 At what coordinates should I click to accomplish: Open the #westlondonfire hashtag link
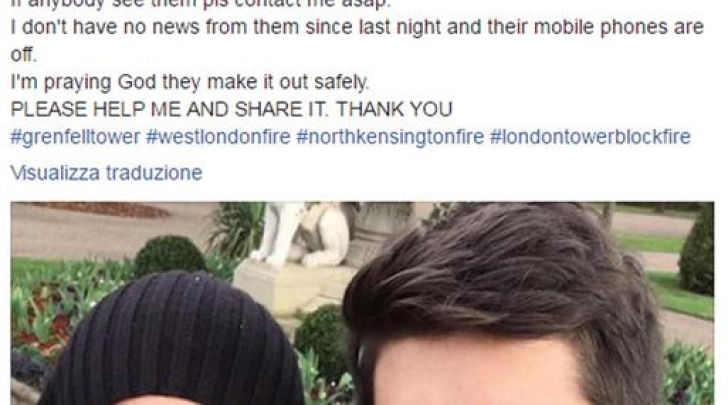(x=218, y=137)
